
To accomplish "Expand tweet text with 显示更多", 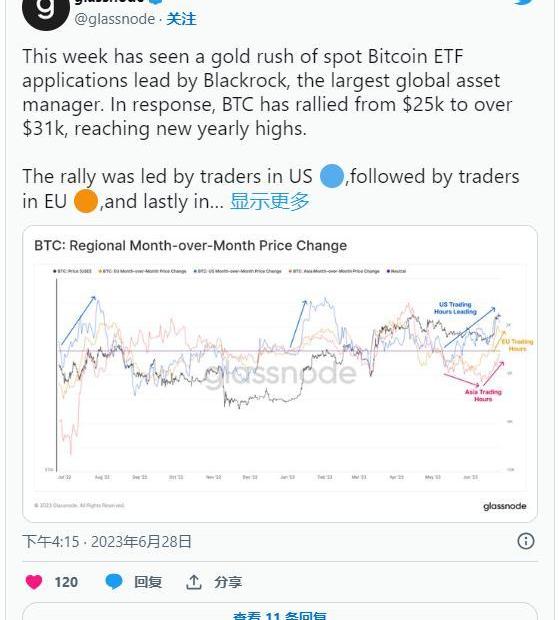I will 270,201.
